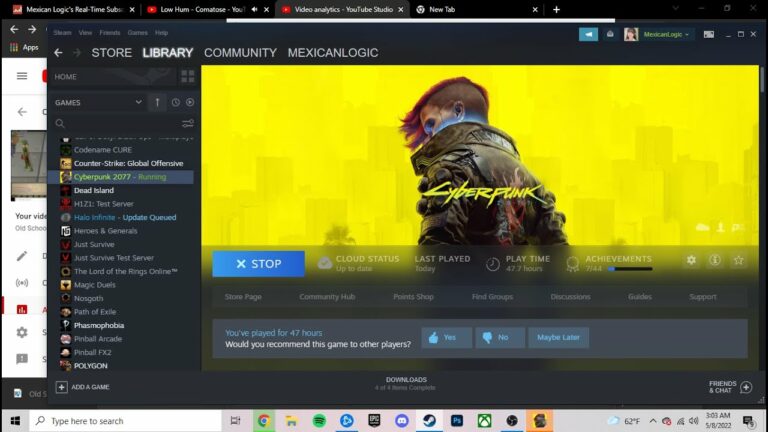Switch library to grid collections view

(x=187, y=77)
